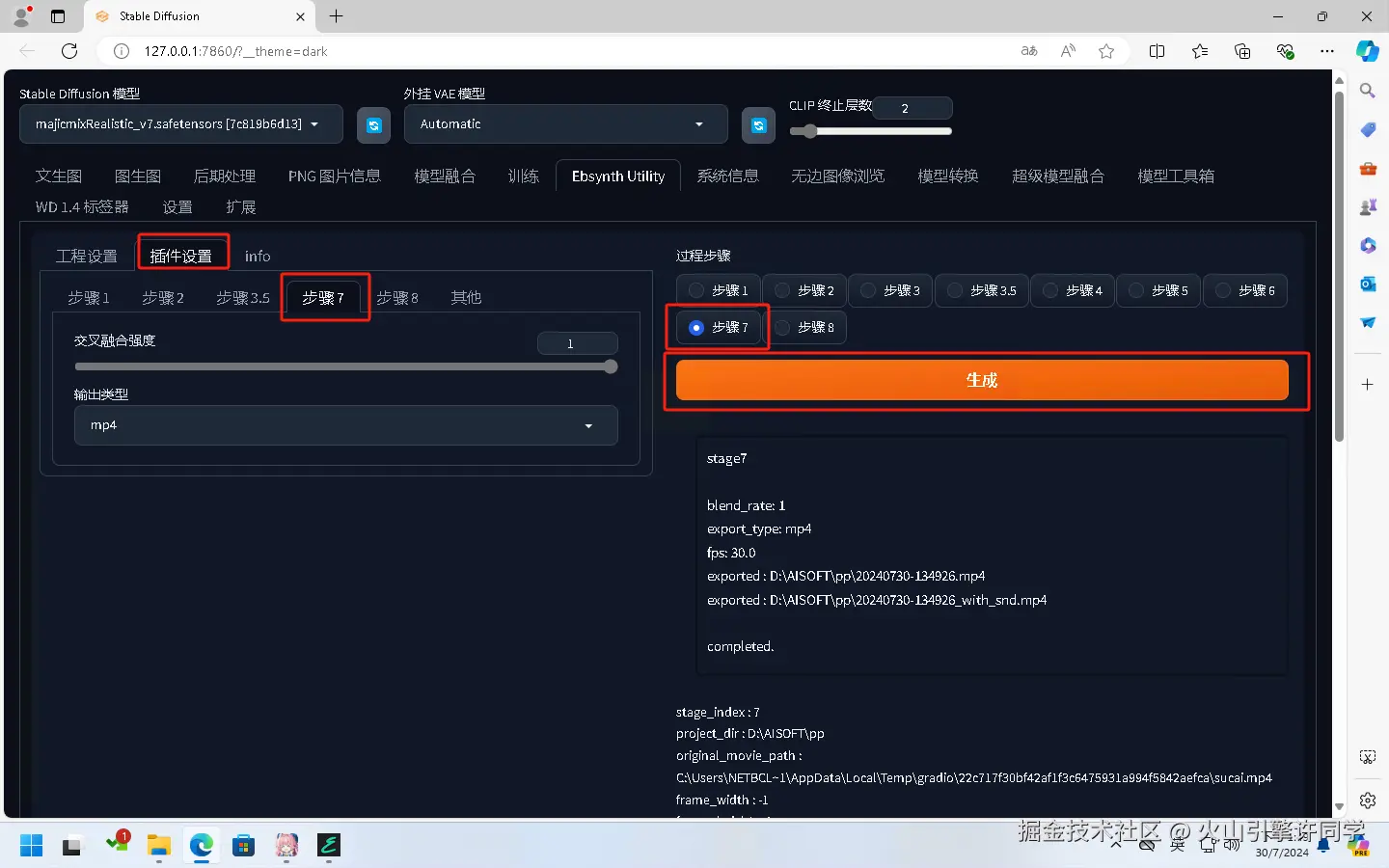Select process step 步骤 7 radio

(x=719, y=328)
